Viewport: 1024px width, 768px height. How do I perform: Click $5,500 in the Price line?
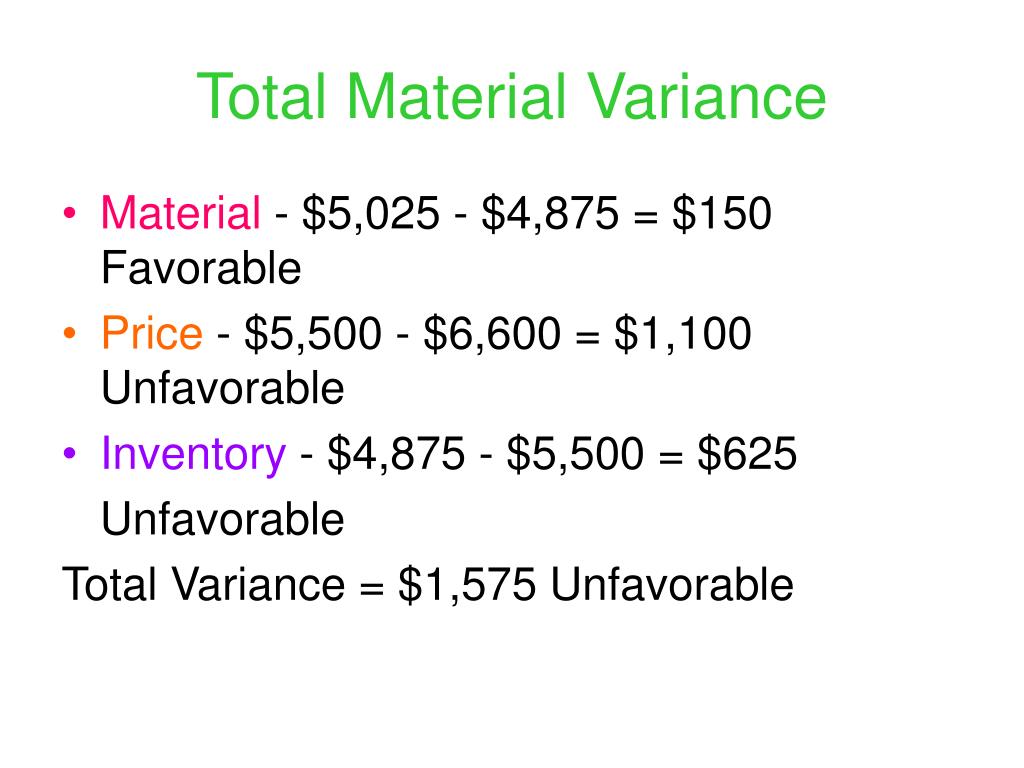[x=313, y=334]
